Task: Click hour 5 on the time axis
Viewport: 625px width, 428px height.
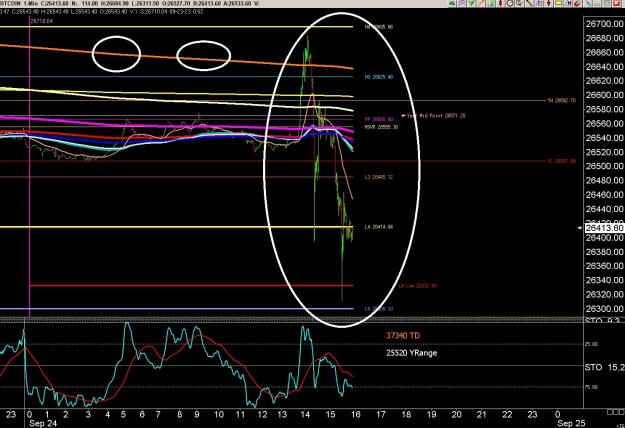Action: pyautogui.click(x=124, y=414)
